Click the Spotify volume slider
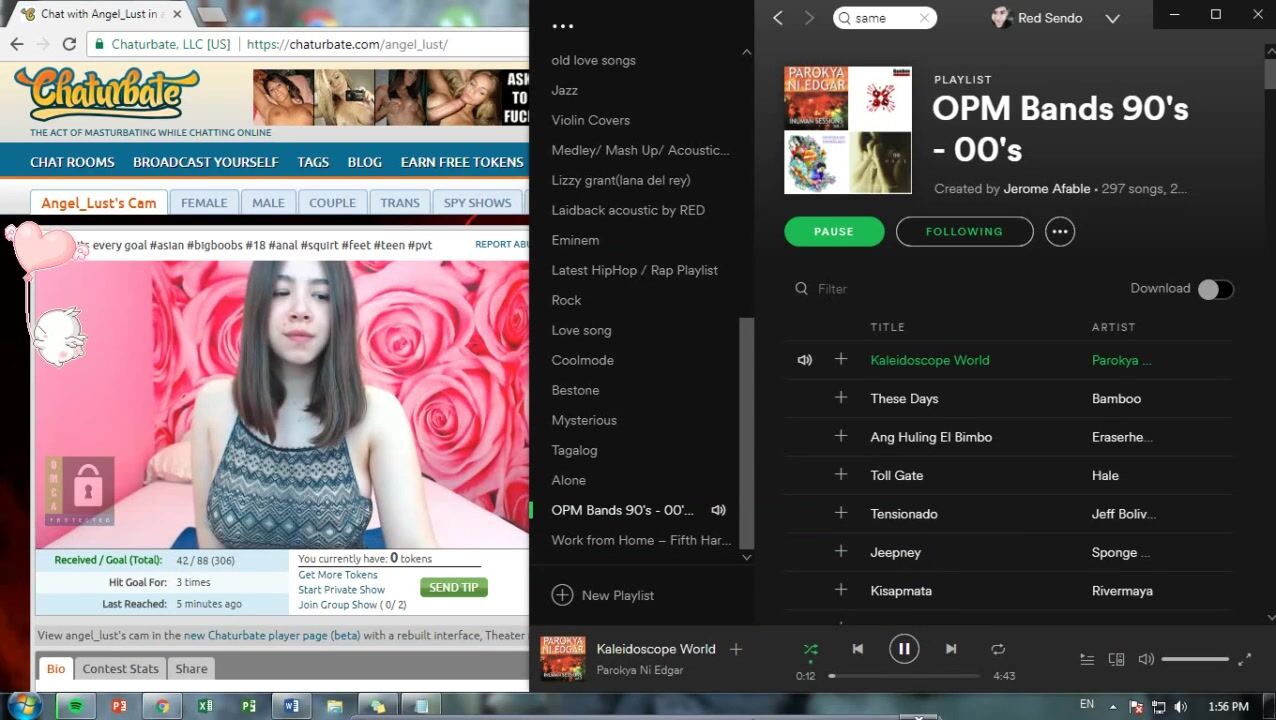1276x720 pixels. 1195,659
